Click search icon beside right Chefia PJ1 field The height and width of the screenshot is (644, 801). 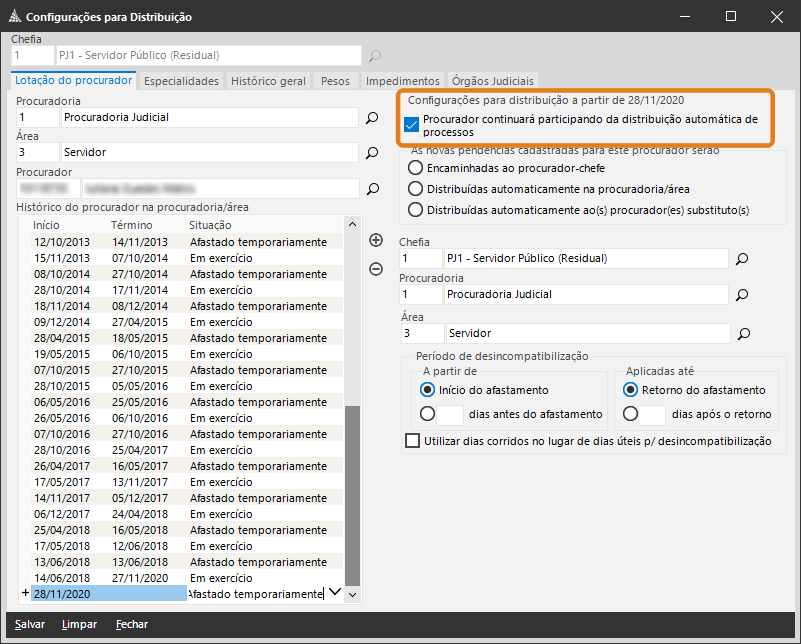[742, 259]
